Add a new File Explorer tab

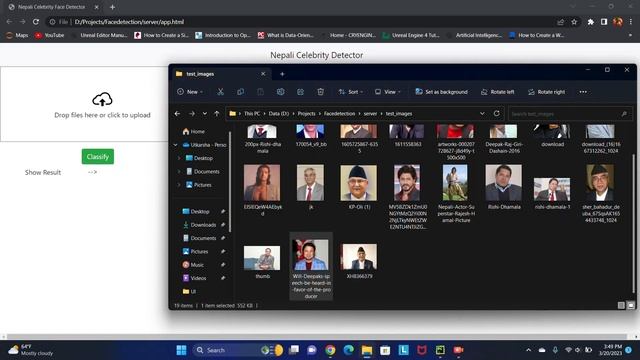(x=282, y=74)
